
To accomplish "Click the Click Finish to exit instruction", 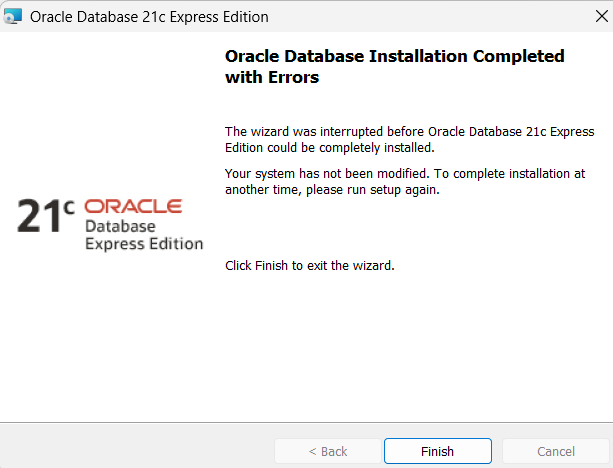I will point(310,265).
